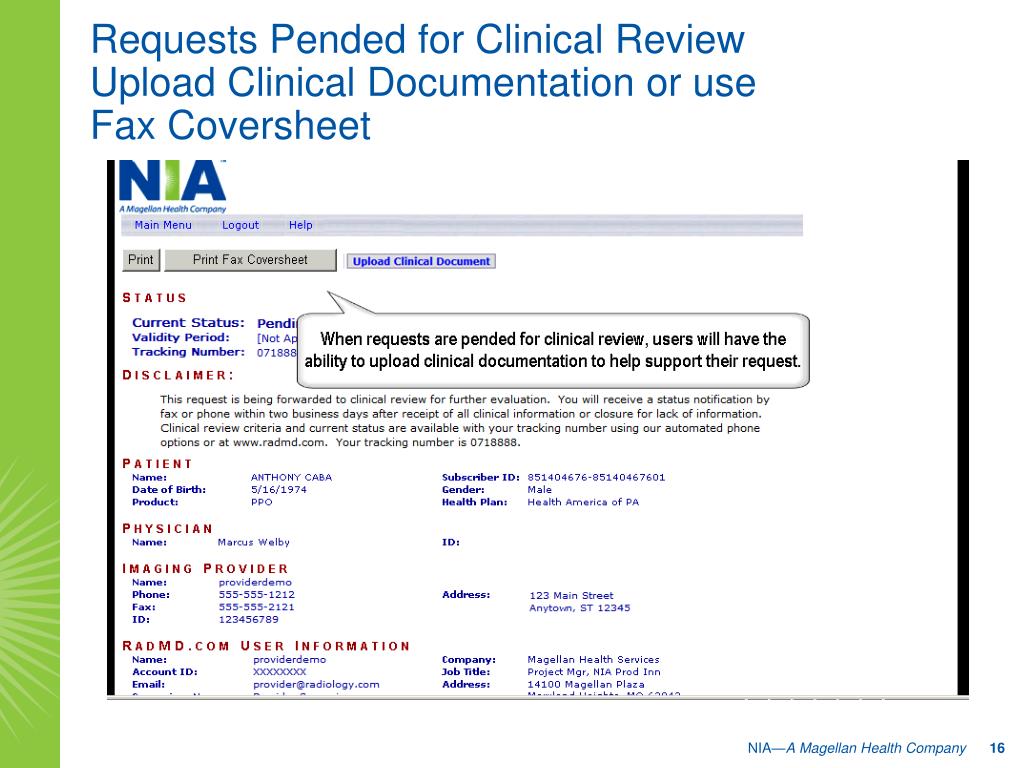
Task: Select physician name Marcus Welby
Action: click(x=253, y=543)
